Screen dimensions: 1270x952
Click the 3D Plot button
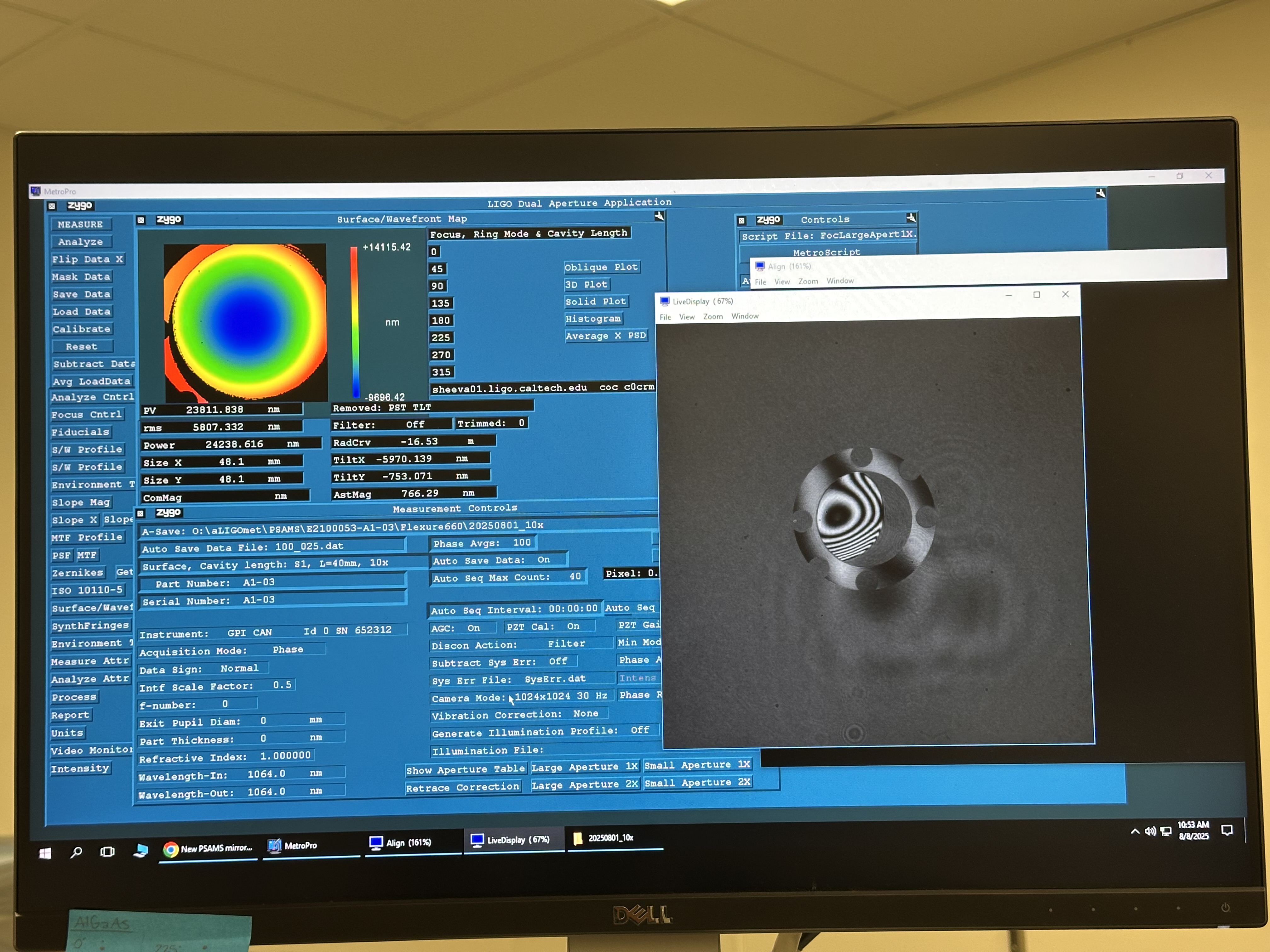[x=586, y=284]
